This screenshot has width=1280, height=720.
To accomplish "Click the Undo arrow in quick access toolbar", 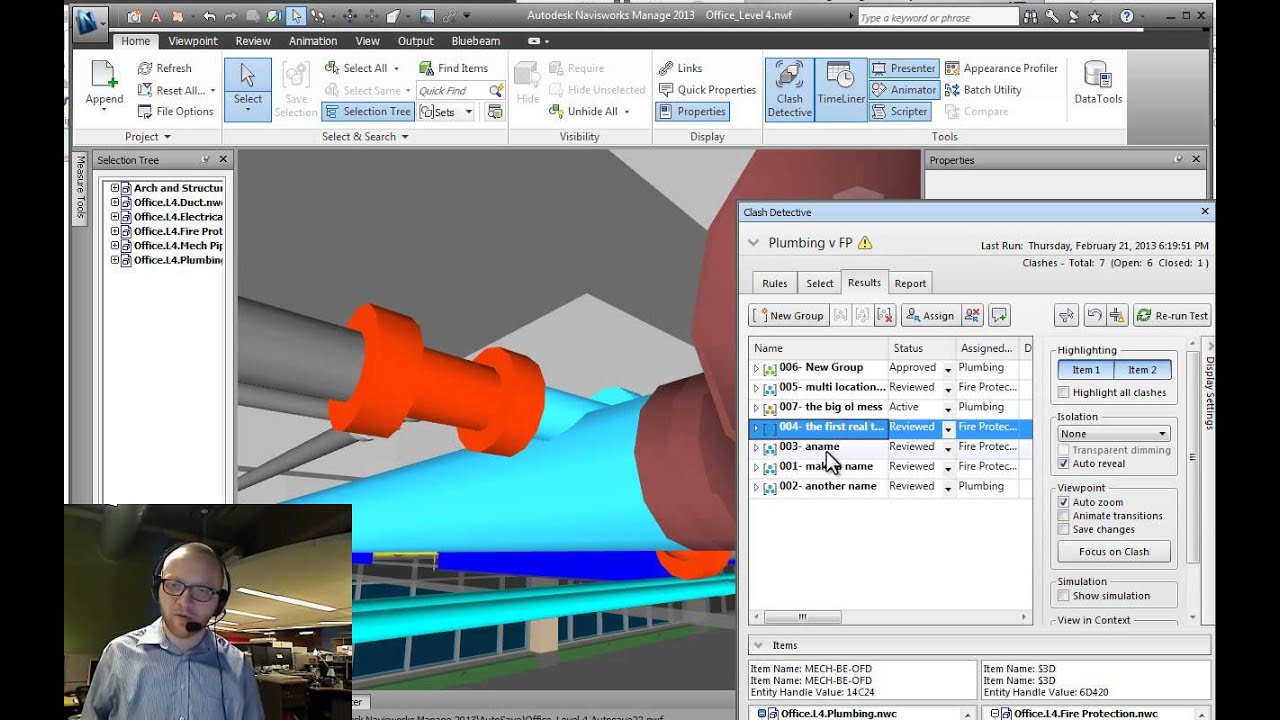I will (x=209, y=16).
